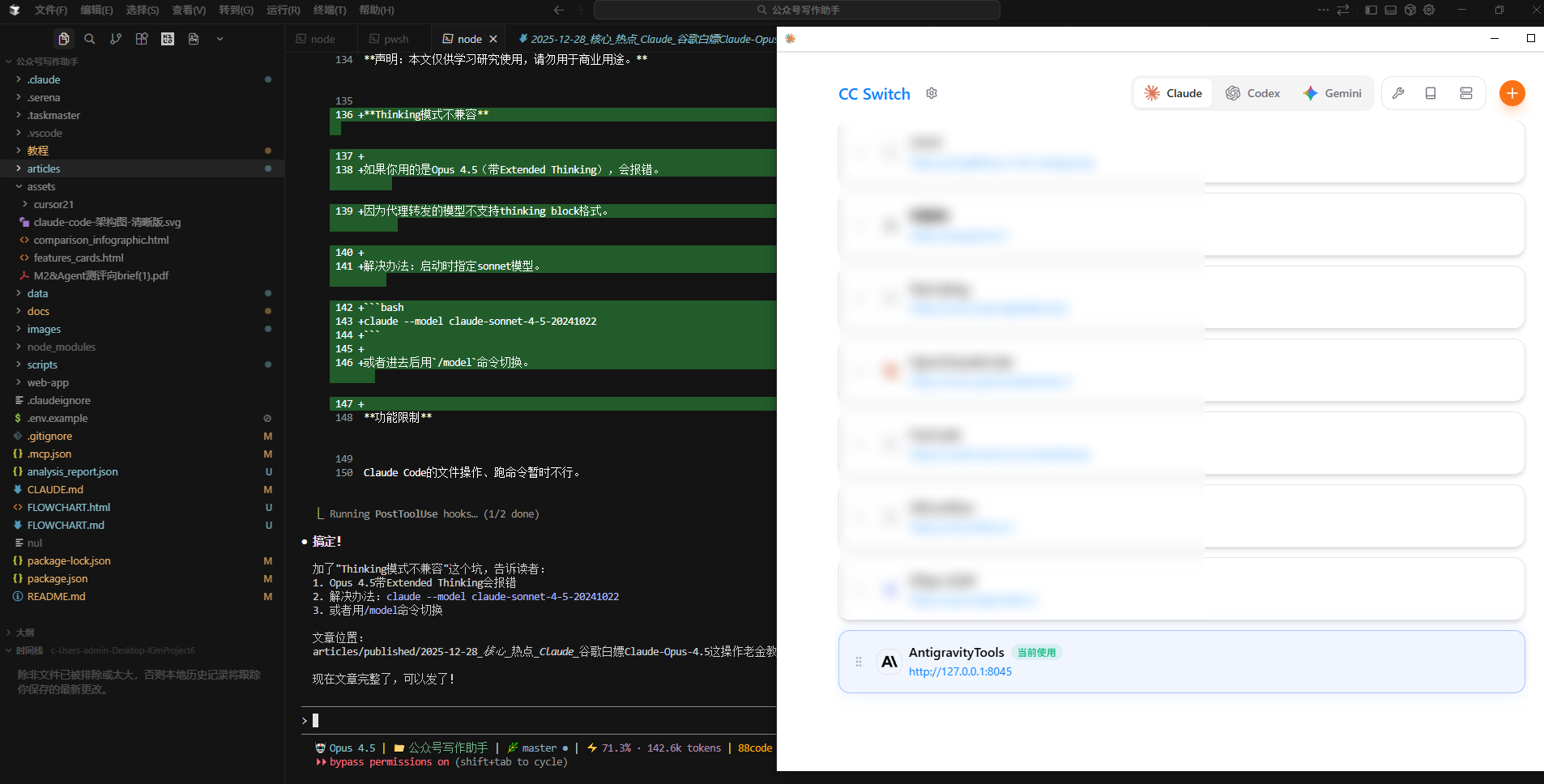This screenshot has width=1544, height=784.
Task: Open the Search magnifier icon in sidebar
Action: coord(90,39)
